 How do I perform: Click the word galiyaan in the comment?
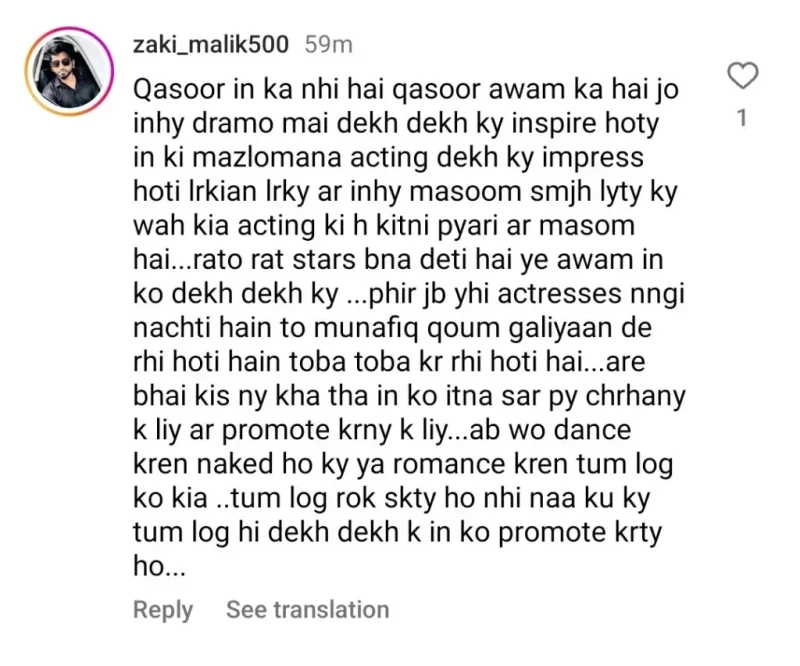pyautogui.click(x=560, y=328)
